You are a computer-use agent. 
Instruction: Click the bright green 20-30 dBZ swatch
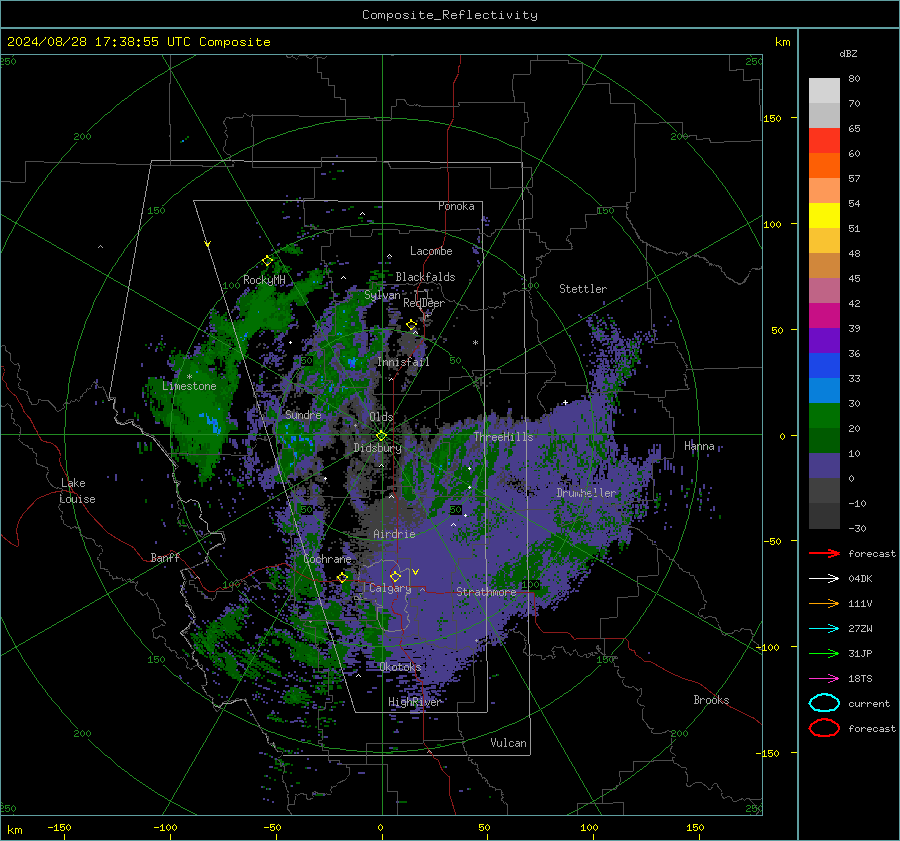[824, 416]
